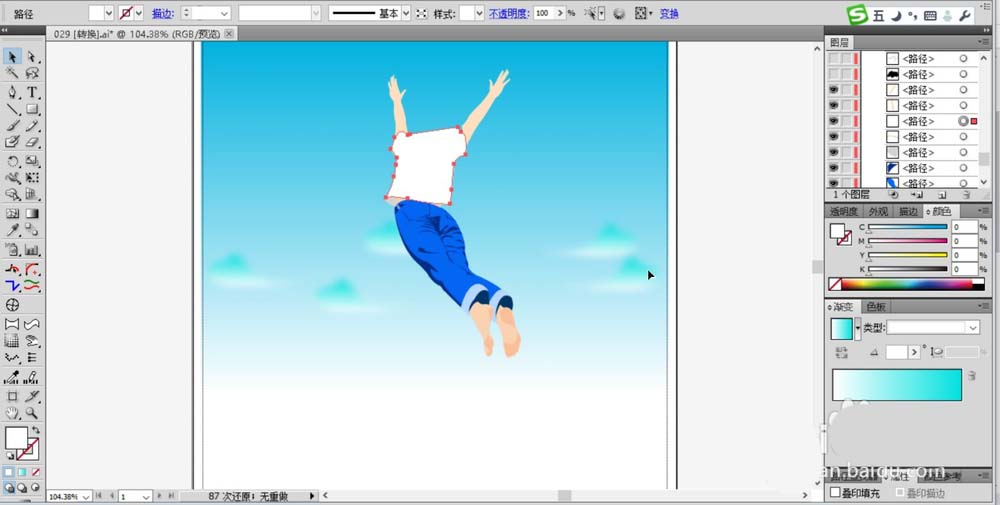
Task: Set paint mode to Gradient button in toolbox
Action: pos(22,472)
